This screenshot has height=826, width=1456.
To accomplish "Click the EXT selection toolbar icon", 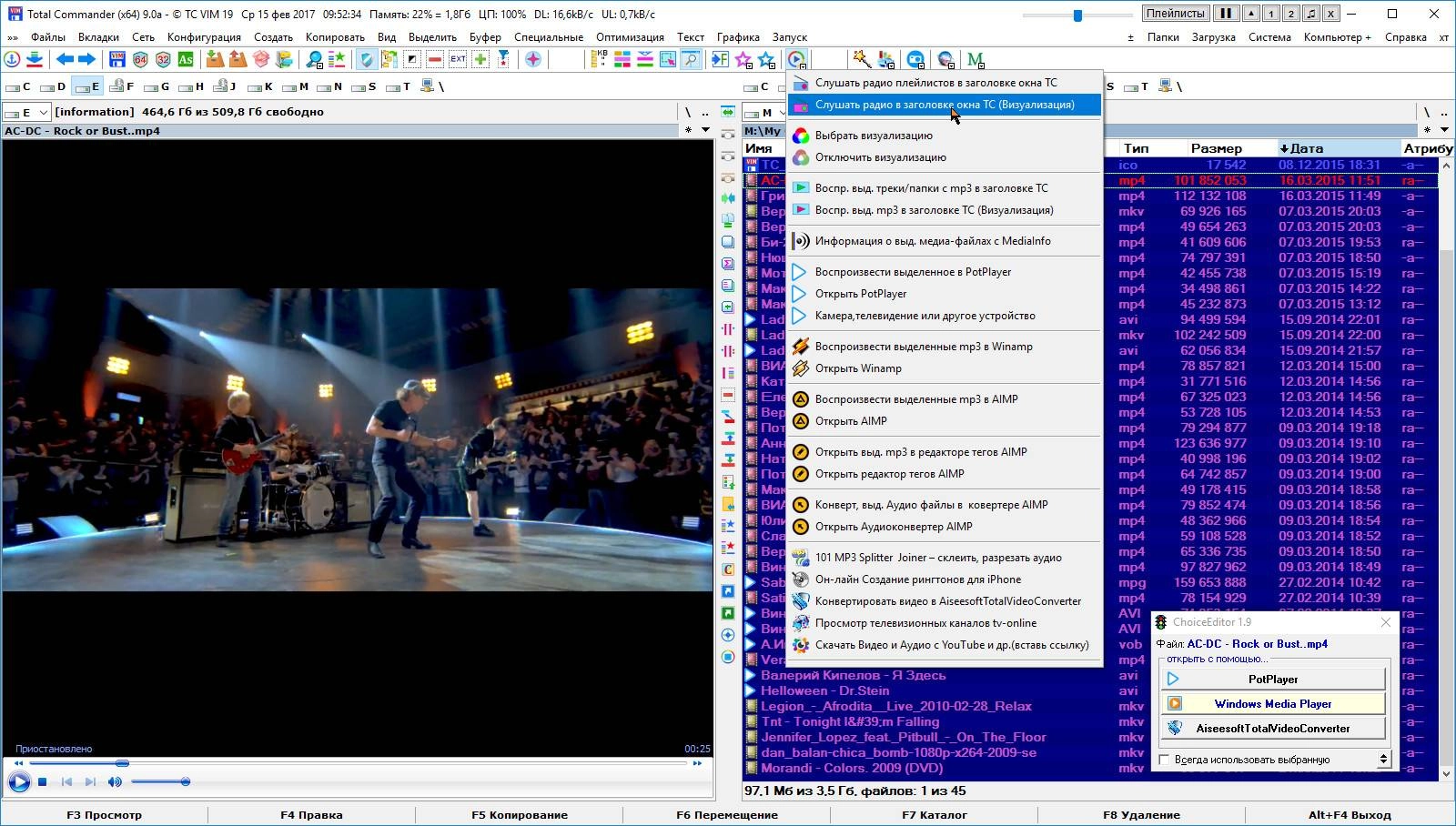I will point(458,59).
